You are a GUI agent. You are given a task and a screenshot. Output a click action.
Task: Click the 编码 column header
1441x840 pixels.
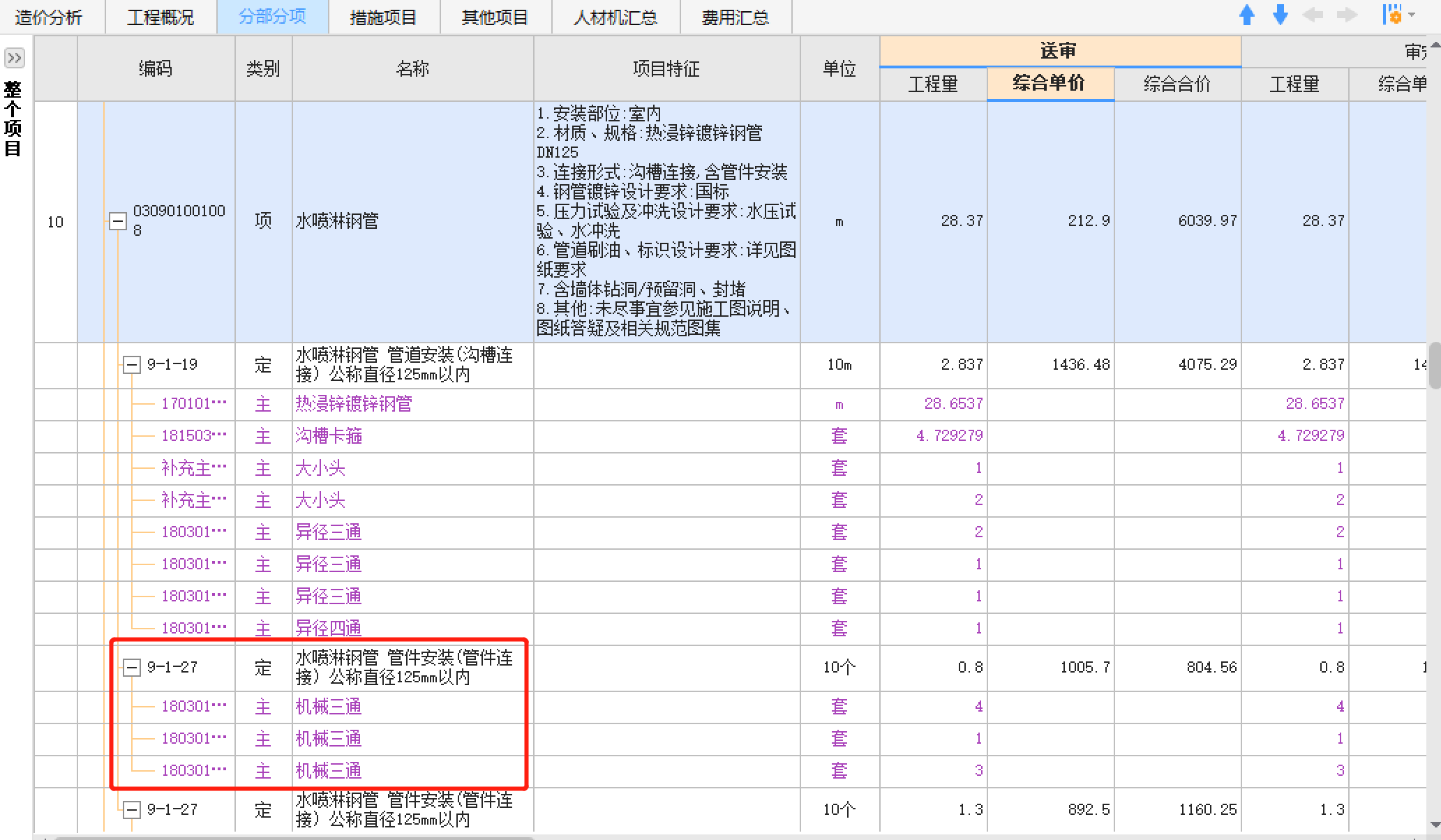(x=156, y=68)
